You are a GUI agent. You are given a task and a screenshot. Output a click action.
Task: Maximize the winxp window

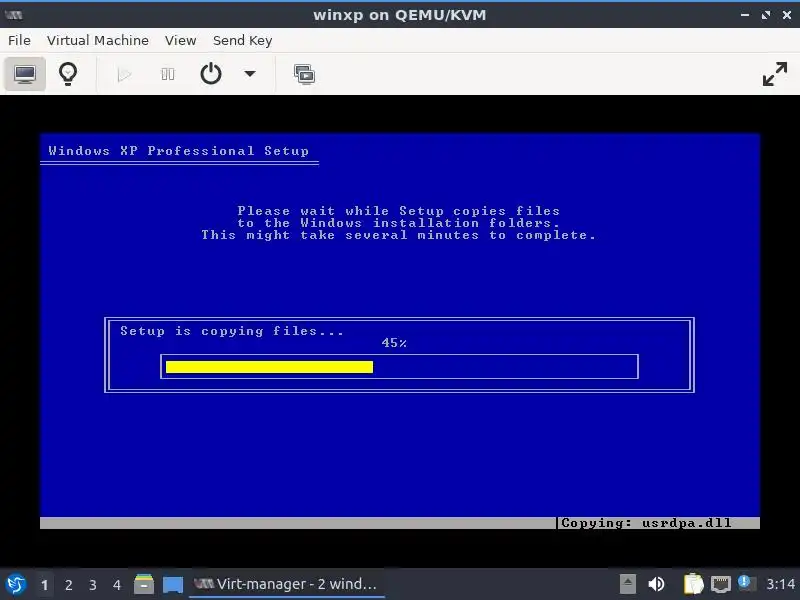tap(766, 15)
